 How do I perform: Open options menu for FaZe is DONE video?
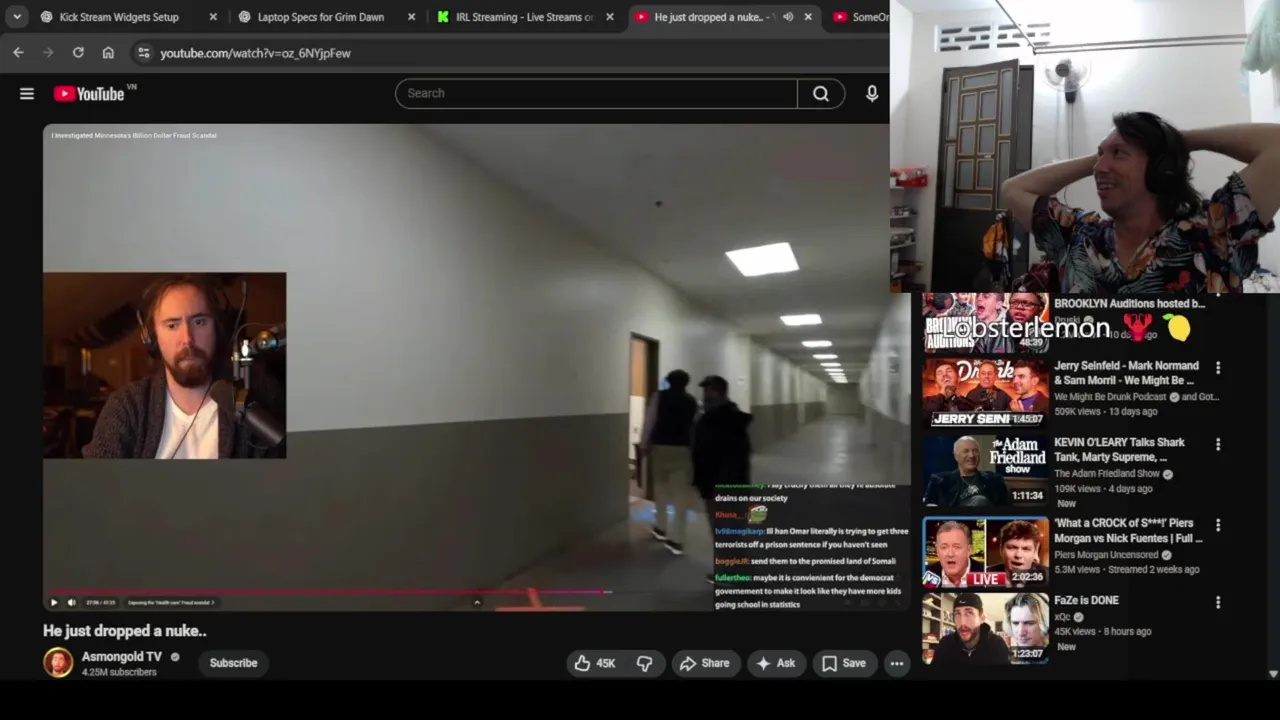(1218, 602)
